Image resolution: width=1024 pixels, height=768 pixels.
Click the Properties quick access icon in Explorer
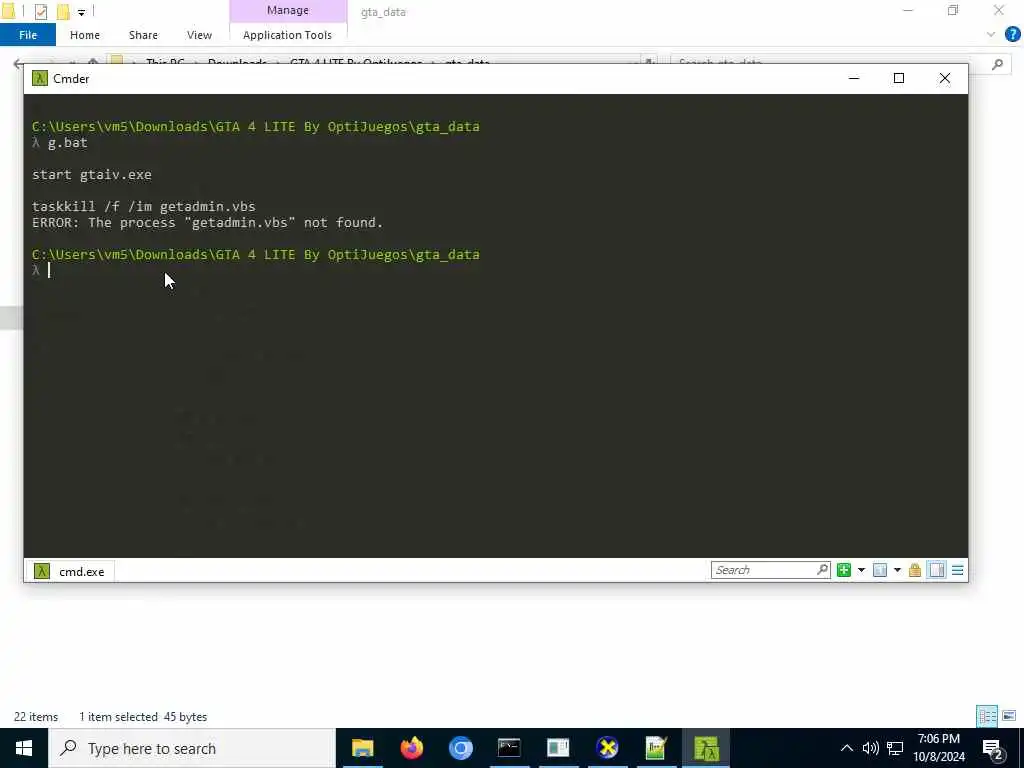(40, 11)
